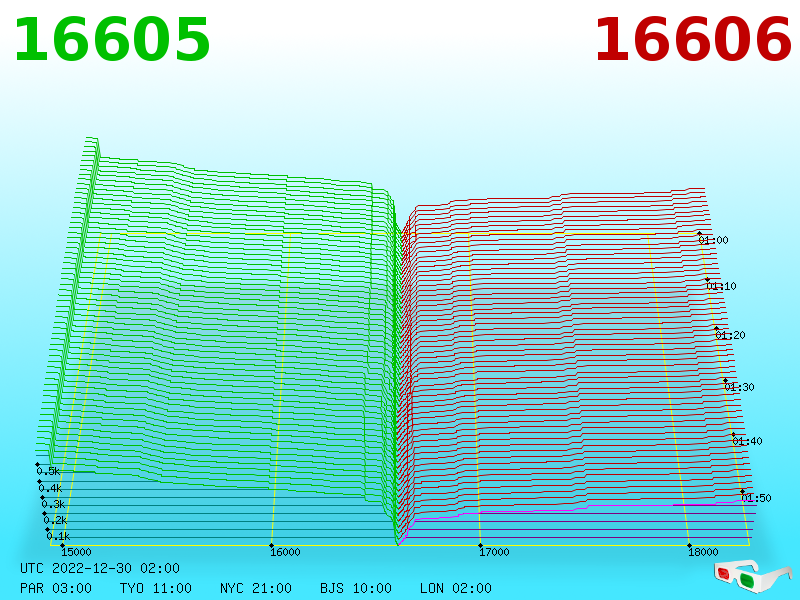
Task: Click the 0.1k volume axis label
Action: click(58, 536)
